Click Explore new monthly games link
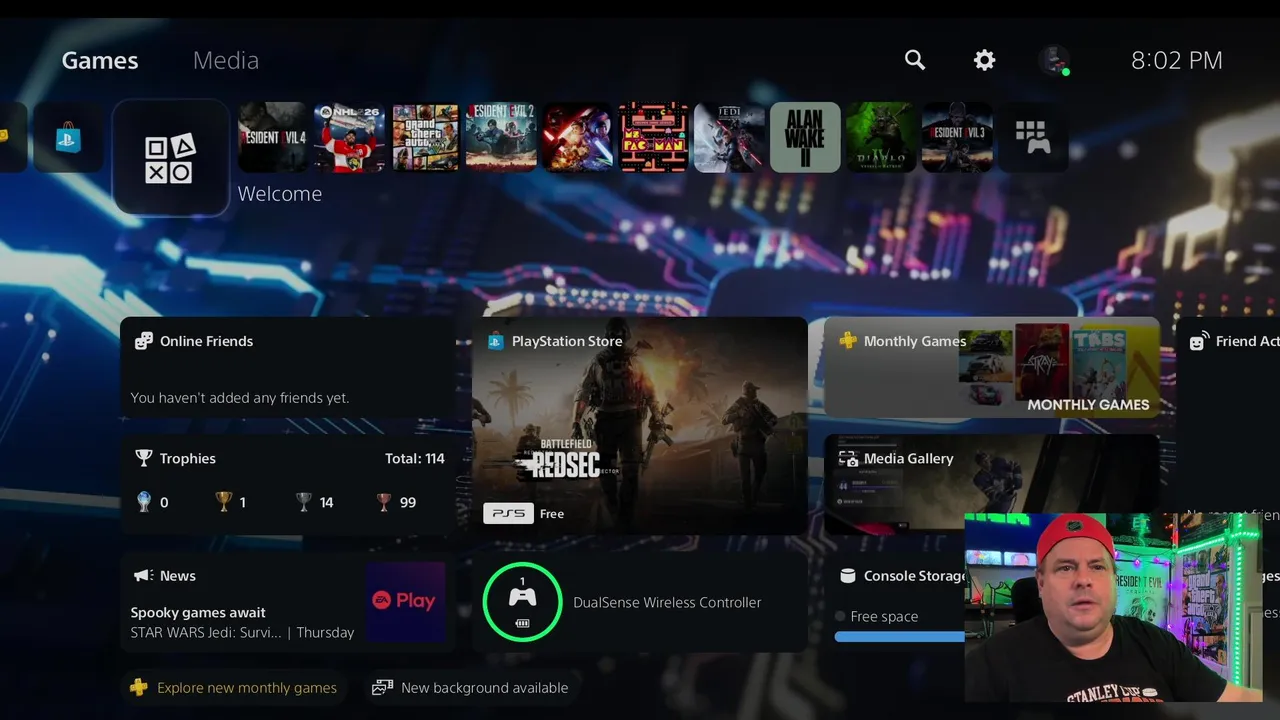The image size is (1280, 720). [247, 688]
